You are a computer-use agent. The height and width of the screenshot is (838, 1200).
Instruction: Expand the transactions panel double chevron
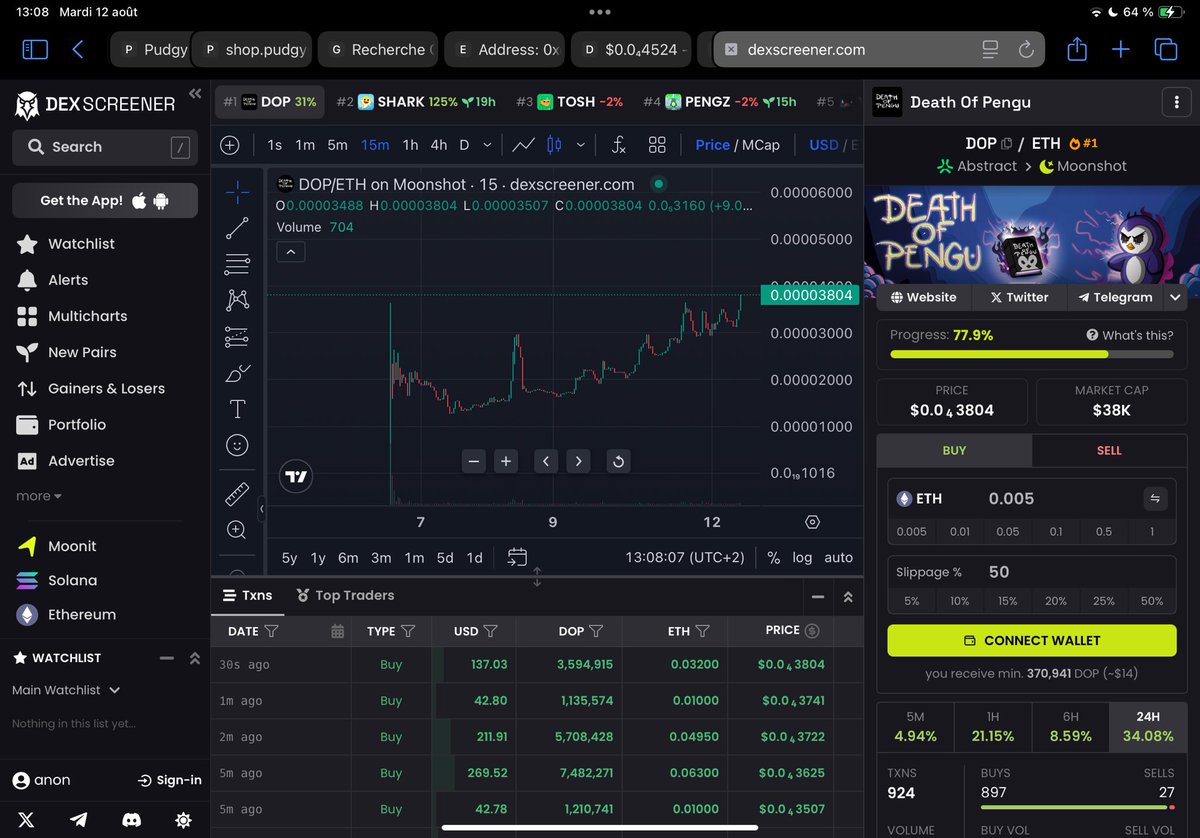click(848, 596)
